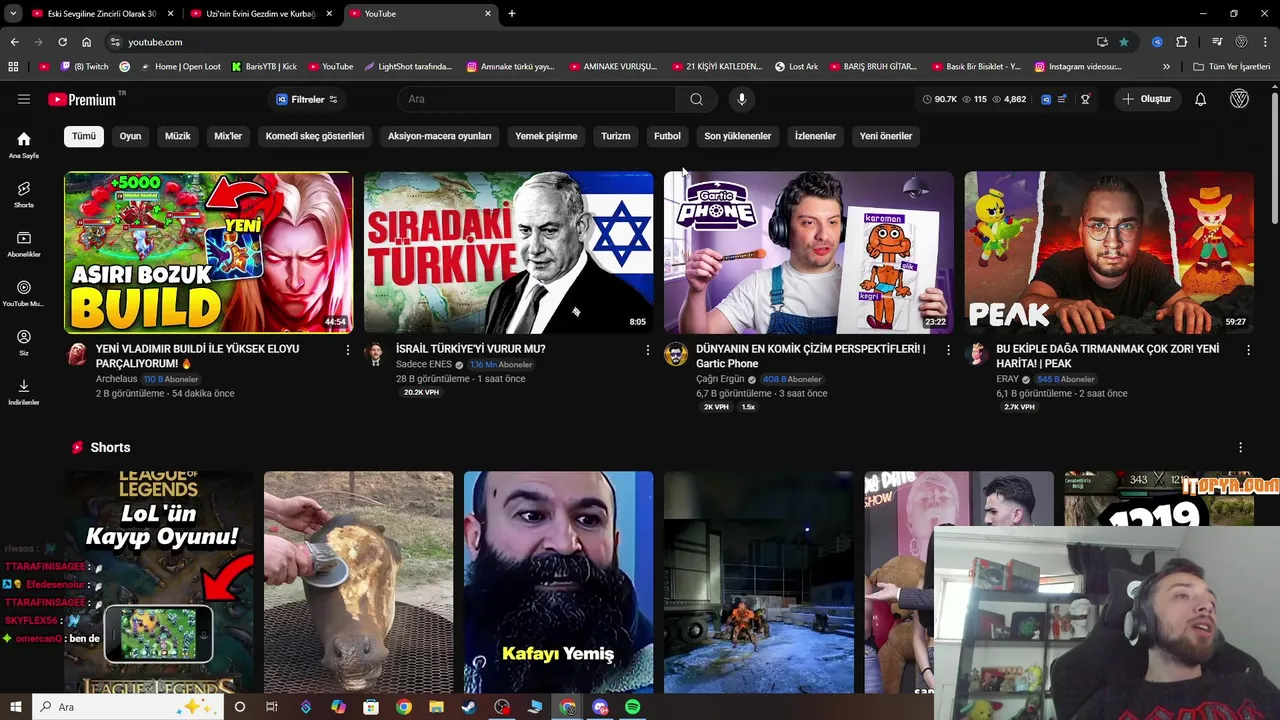Click the youtube.com address bar
This screenshot has width=1280, height=720.
tap(600, 42)
